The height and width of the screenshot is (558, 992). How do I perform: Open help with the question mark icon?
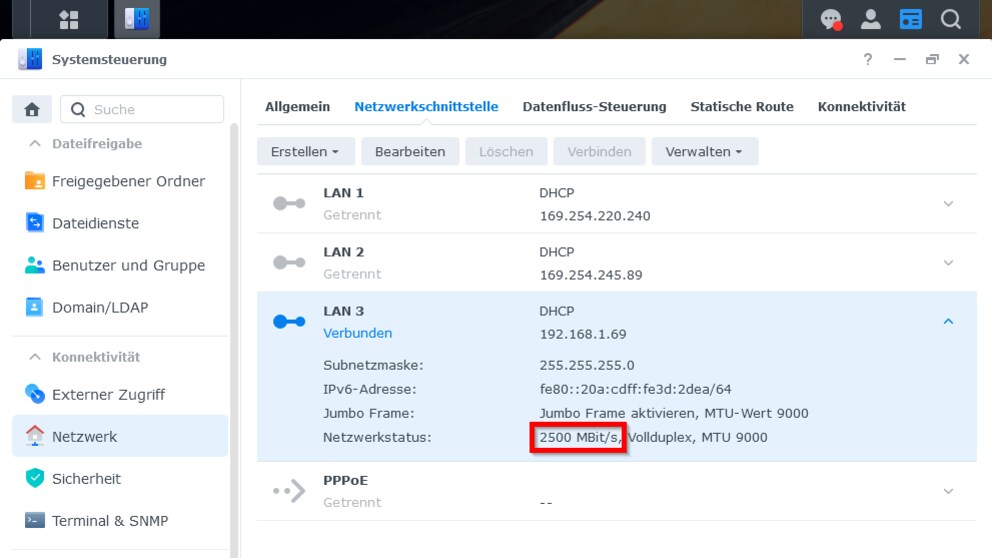coord(867,59)
